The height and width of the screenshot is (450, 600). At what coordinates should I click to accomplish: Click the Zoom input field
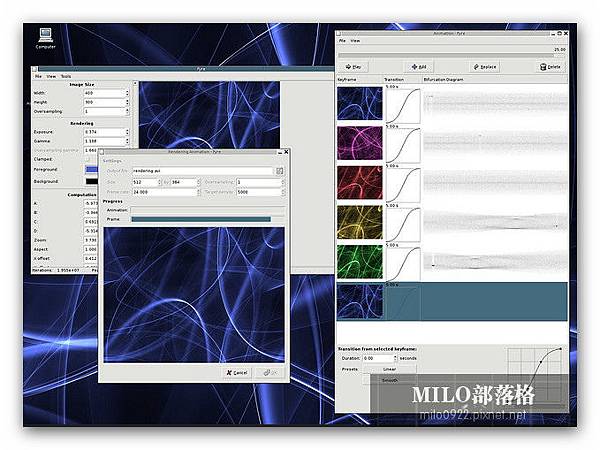[x=91, y=240]
